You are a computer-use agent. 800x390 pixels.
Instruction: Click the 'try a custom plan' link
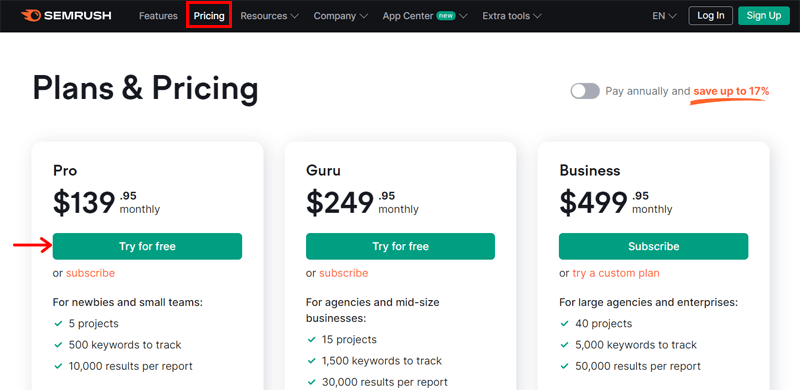pyautogui.click(x=616, y=273)
